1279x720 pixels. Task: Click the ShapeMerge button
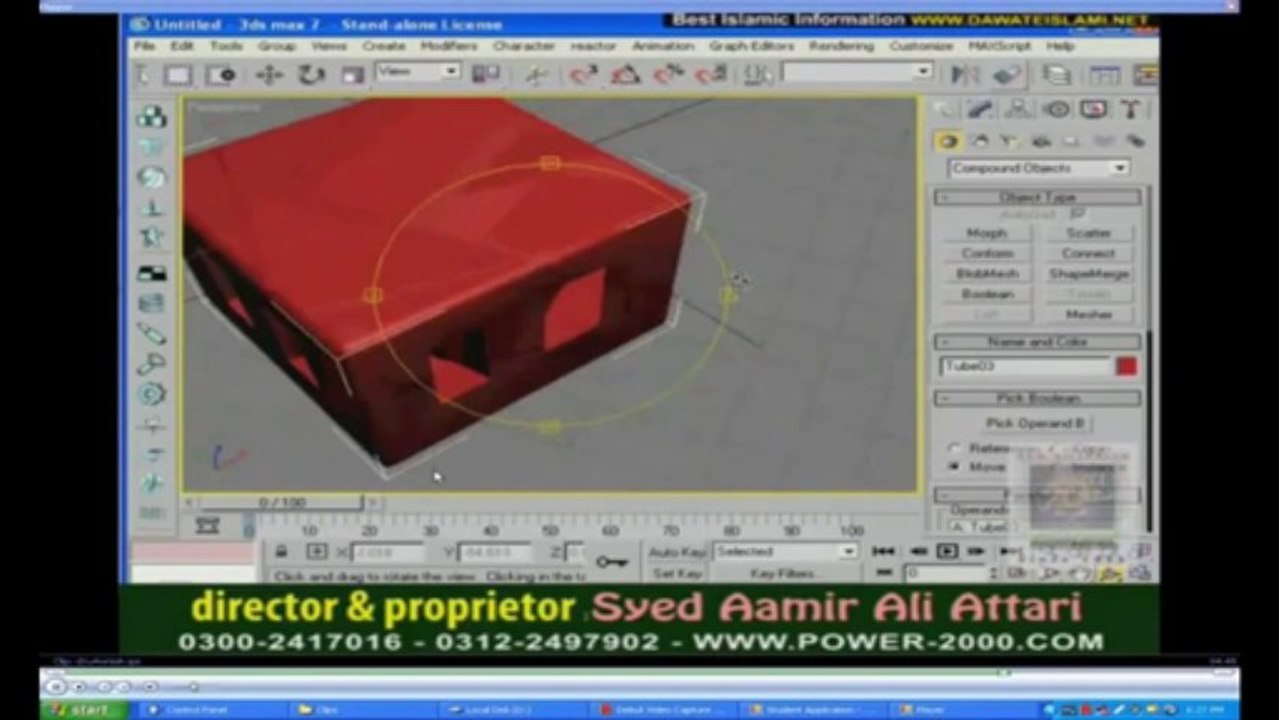[x=1088, y=274]
